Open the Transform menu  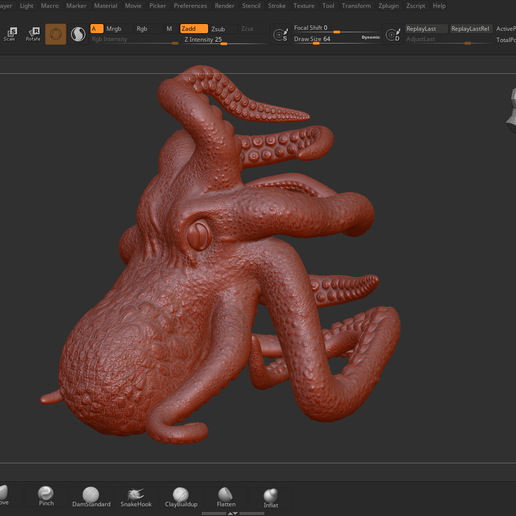tap(356, 6)
